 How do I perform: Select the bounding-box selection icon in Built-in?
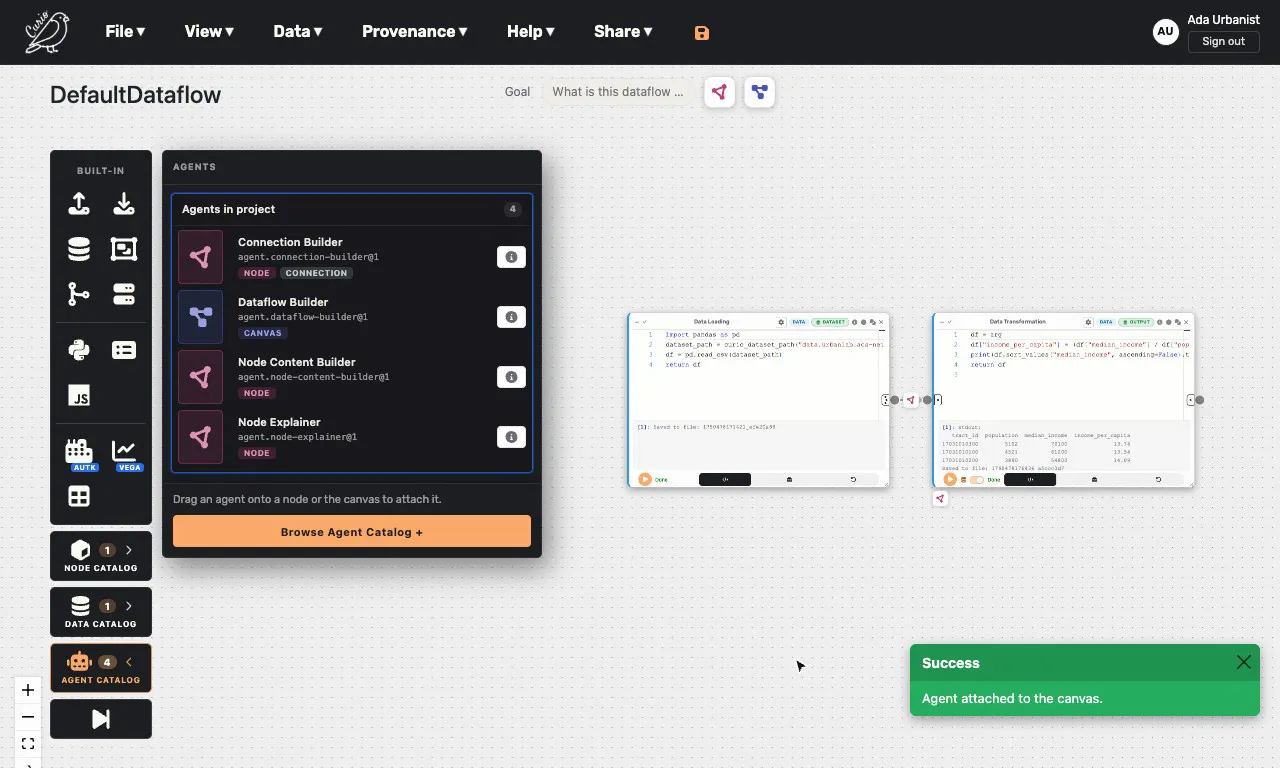[x=124, y=249]
